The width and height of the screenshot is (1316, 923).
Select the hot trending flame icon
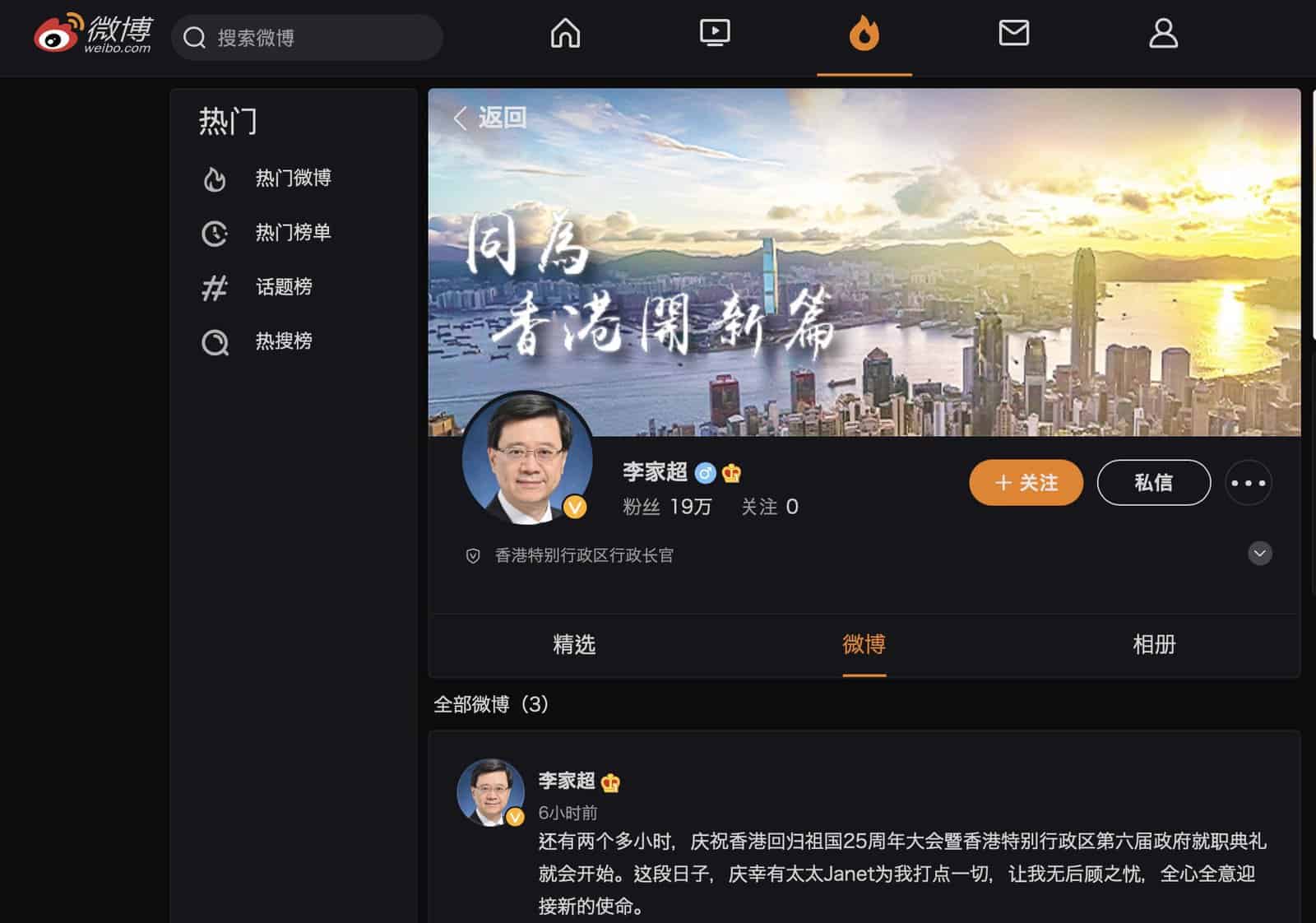(864, 35)
